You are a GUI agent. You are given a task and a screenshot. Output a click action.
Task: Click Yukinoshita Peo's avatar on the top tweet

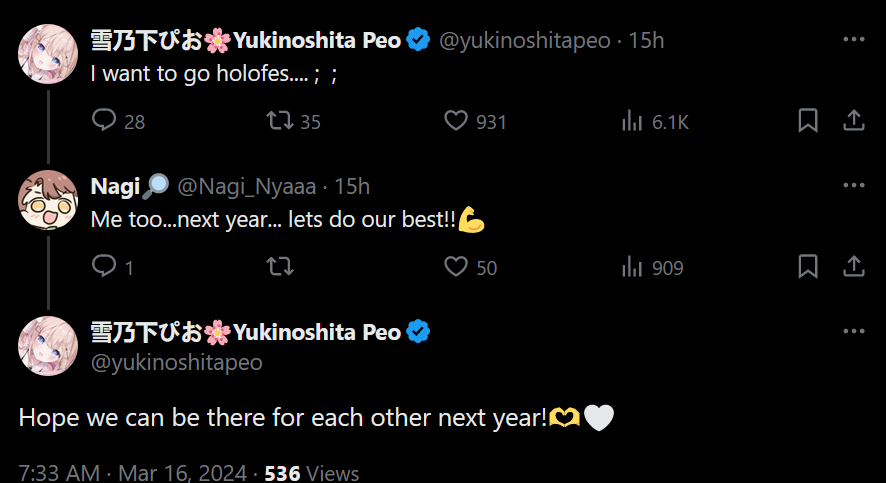[x=48, y=54]
